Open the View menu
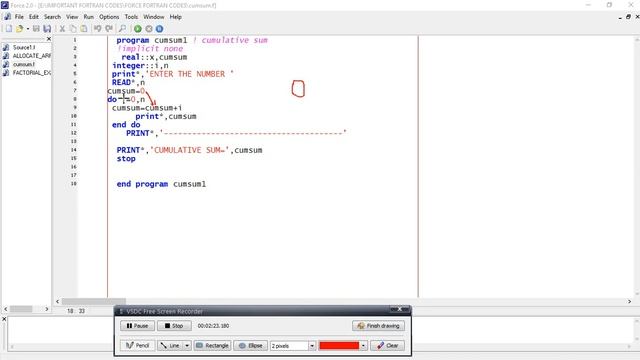The image size is (640, 360). (72, 17)
